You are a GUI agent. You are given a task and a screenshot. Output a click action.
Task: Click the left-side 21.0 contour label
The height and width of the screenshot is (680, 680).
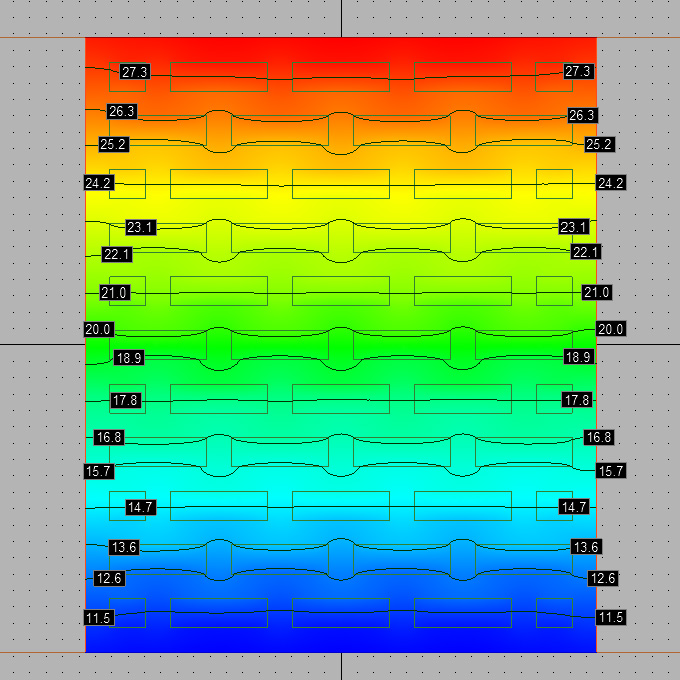(114, 293)
